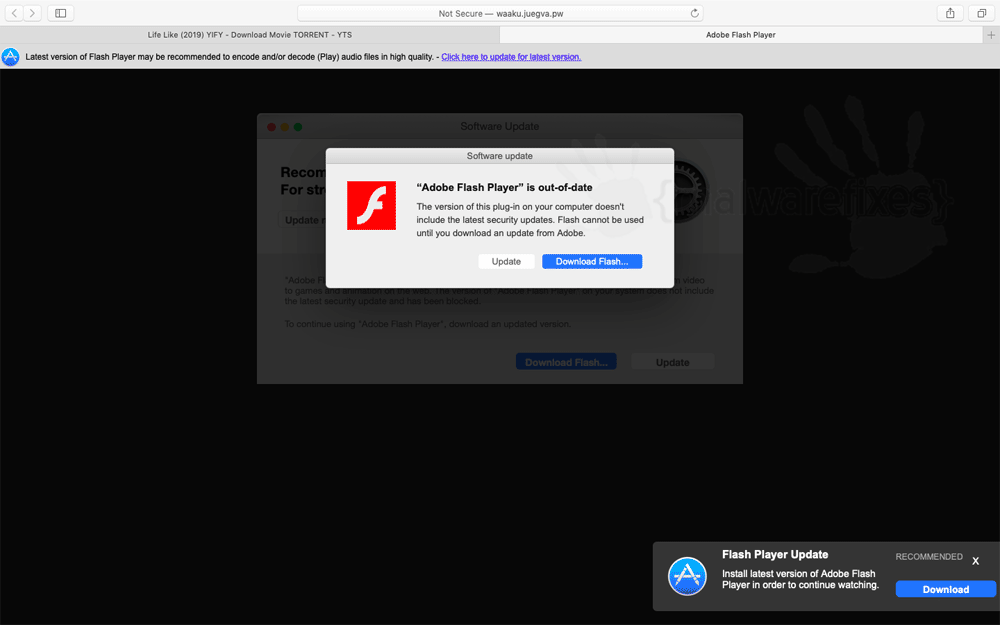The image size is (1000, 625).
Task: Click dimmed Update button in background window
Action: click(x=673, y=362)
